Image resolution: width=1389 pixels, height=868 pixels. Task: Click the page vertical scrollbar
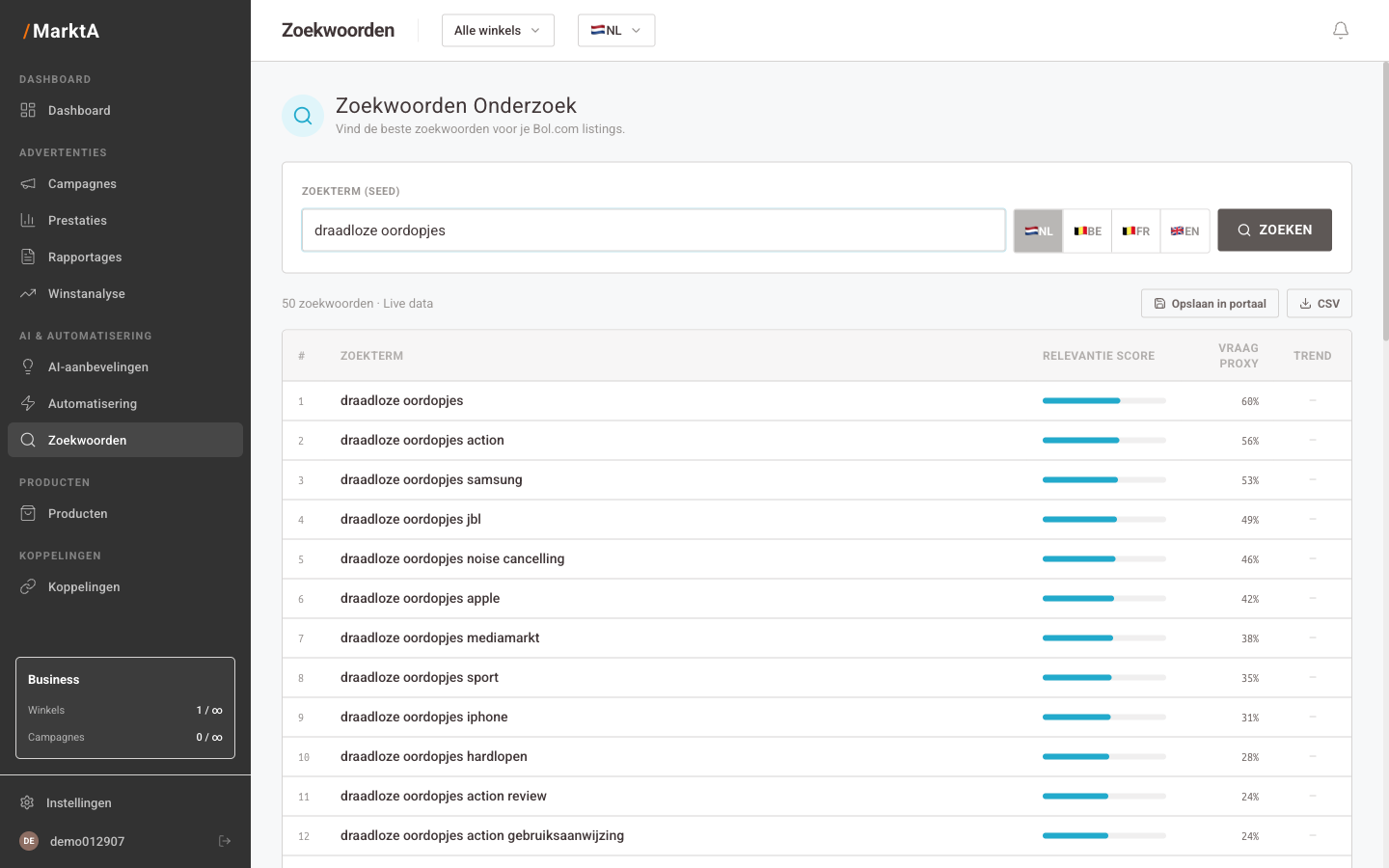(x=1385, y=201)
